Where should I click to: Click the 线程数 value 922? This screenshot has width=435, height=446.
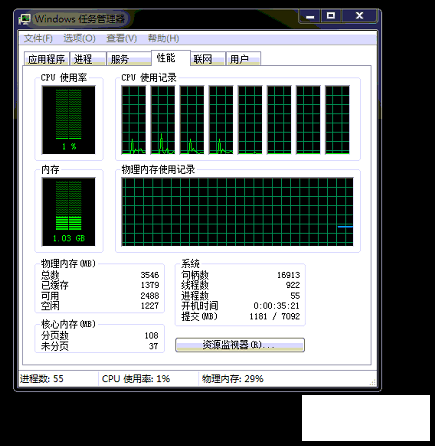pos(293,285)
